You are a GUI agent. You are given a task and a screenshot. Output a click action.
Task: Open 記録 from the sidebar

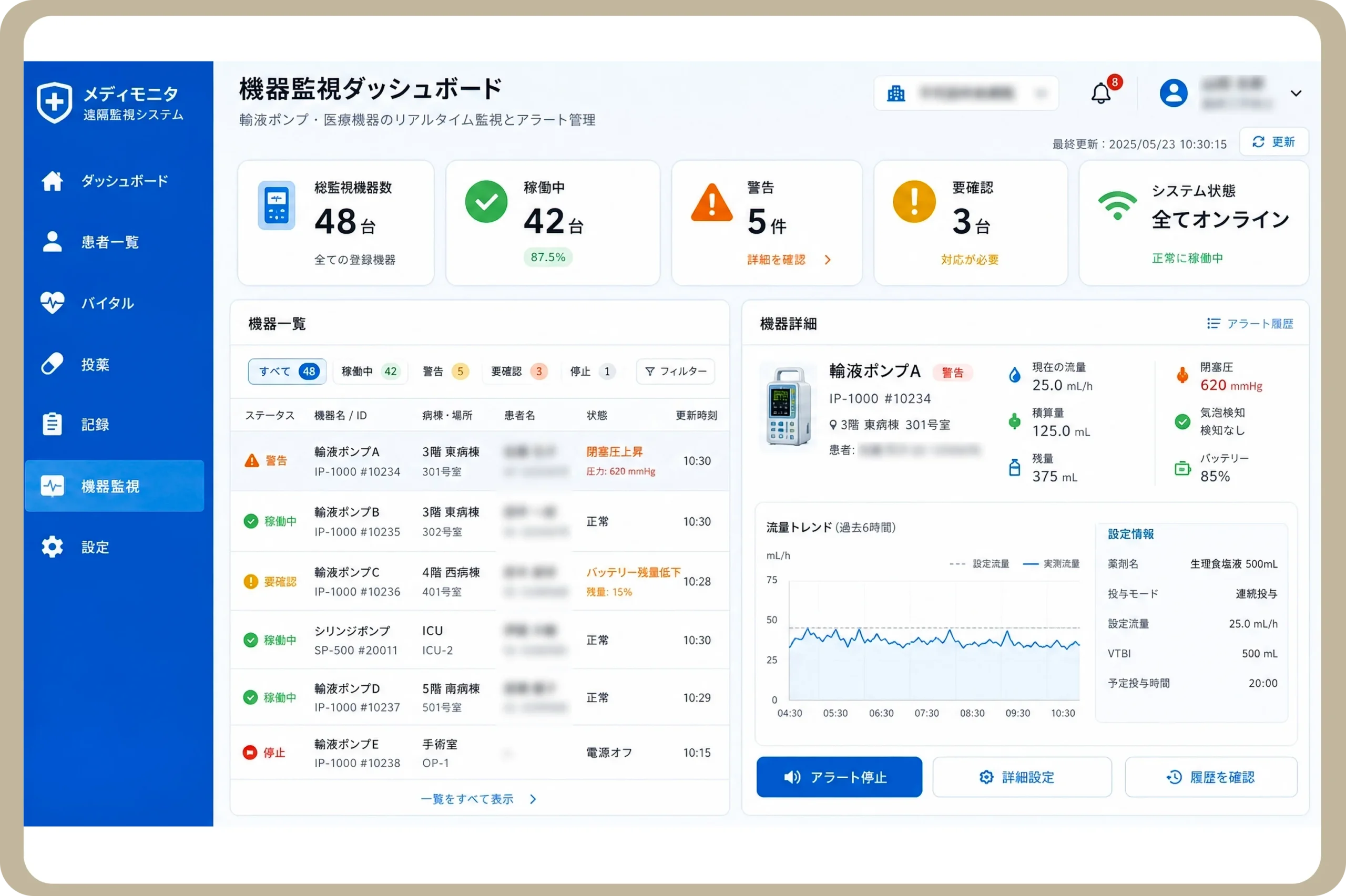(114, 425)
